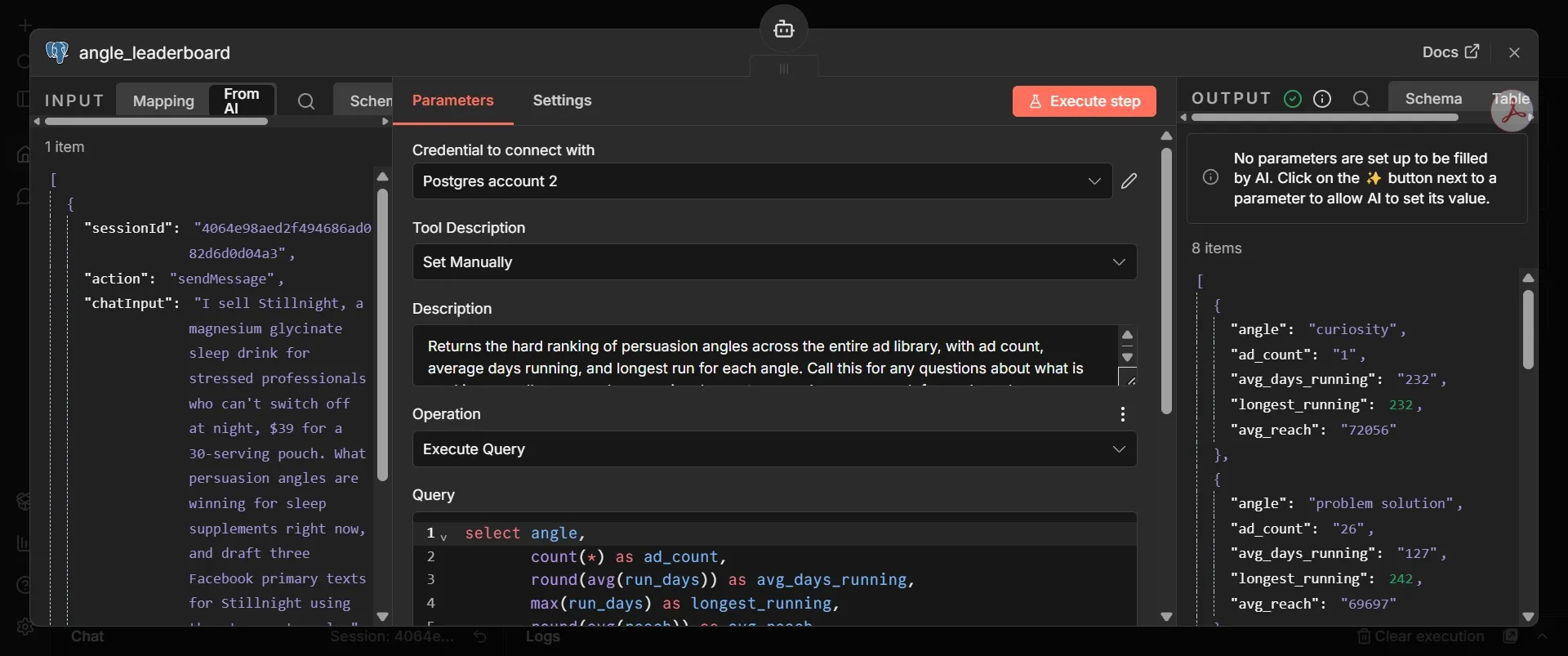Click the Postgres elephant node icon
The width and height of the screenshot is (1568, 656).
[57, 52]
